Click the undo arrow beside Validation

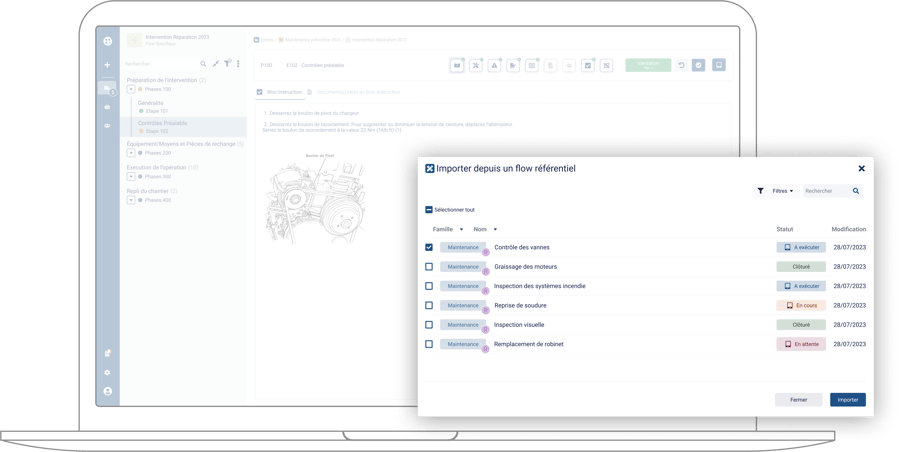pos(681,65)
